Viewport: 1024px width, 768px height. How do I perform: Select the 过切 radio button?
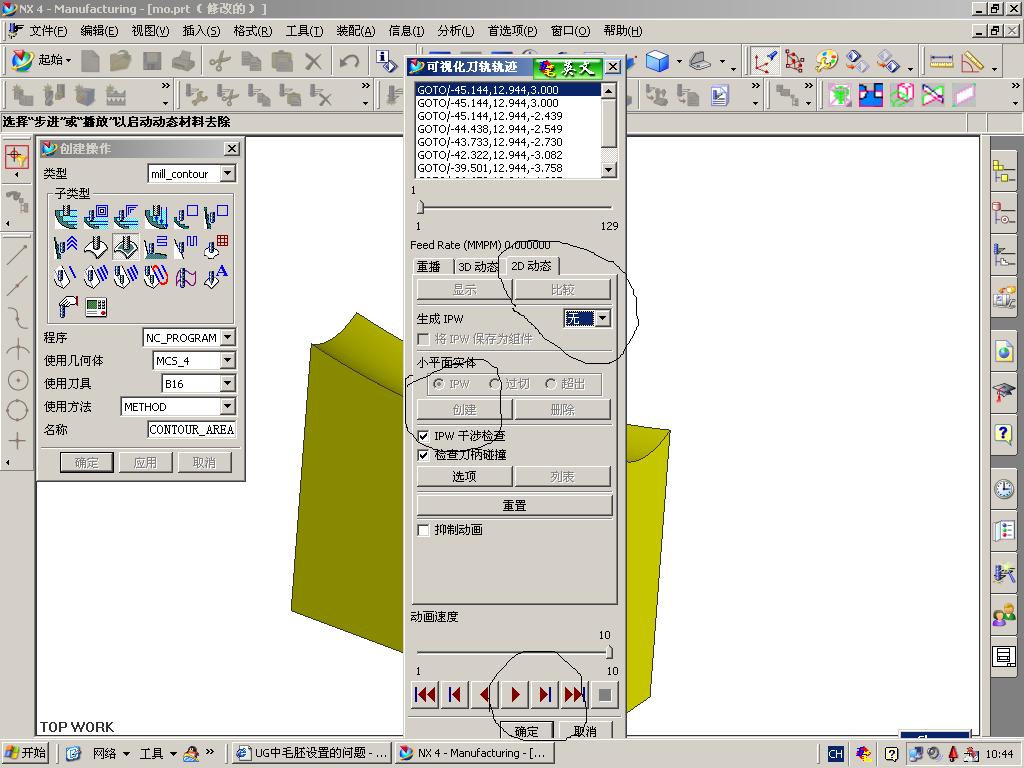494,384
